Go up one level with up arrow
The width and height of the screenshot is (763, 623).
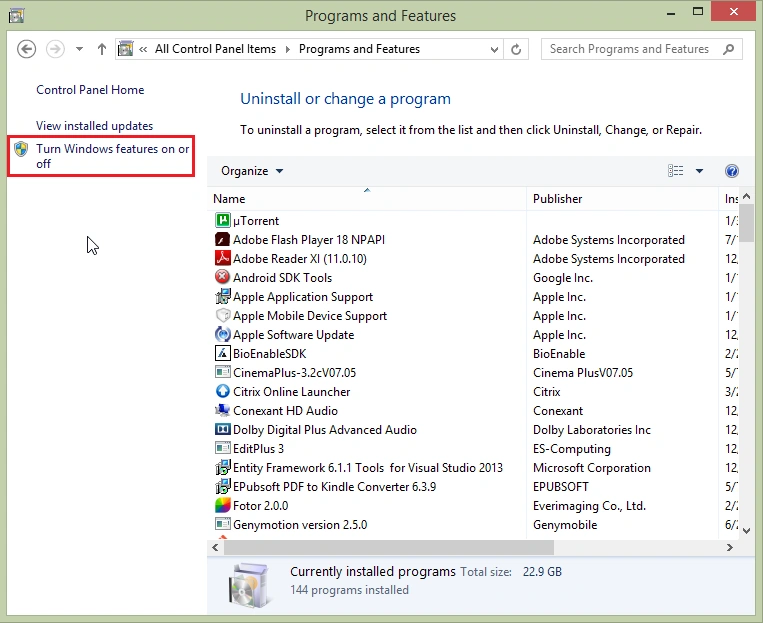pos(101,49)
